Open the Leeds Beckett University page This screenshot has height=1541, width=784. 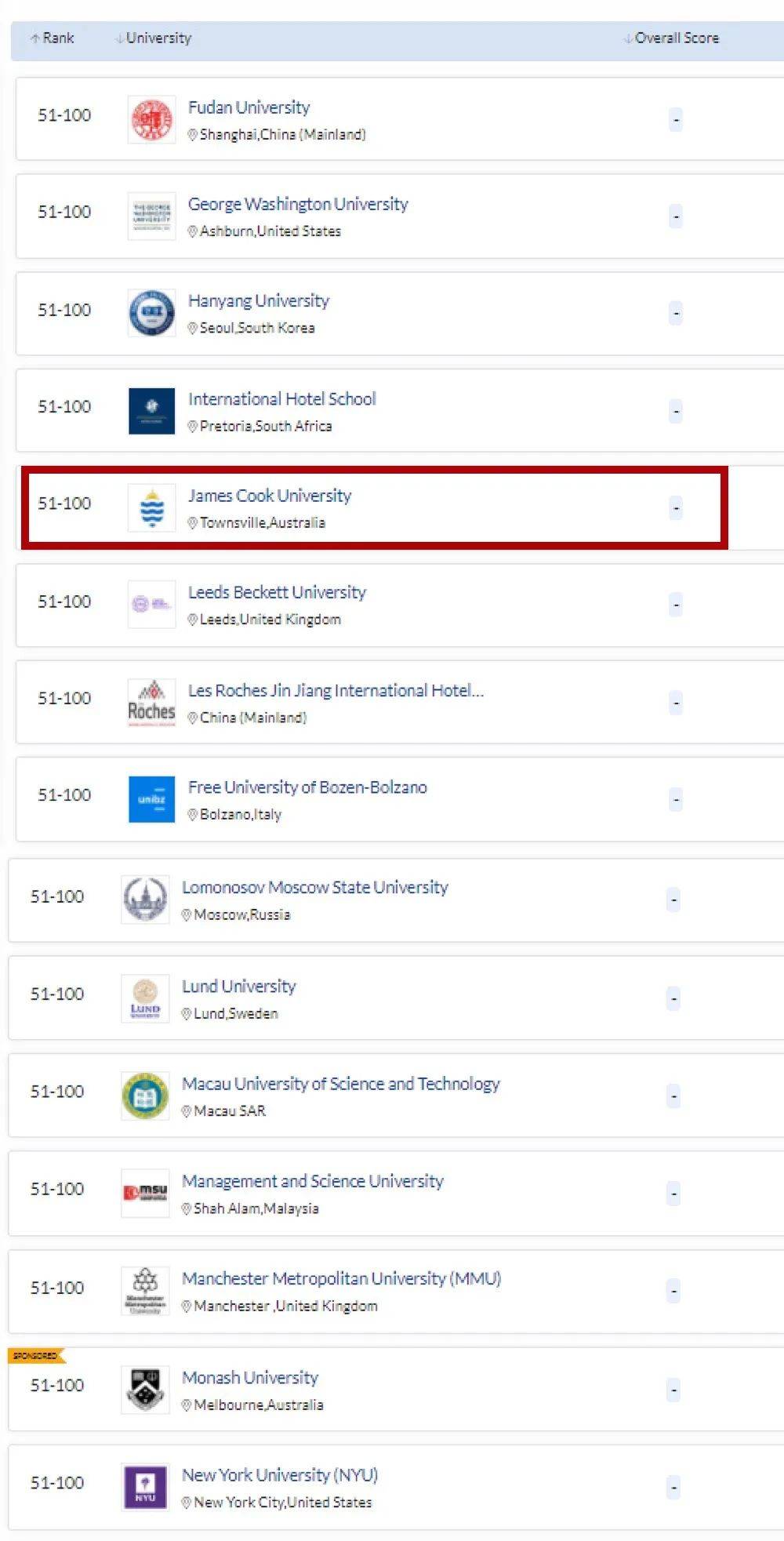coord(277,592)
